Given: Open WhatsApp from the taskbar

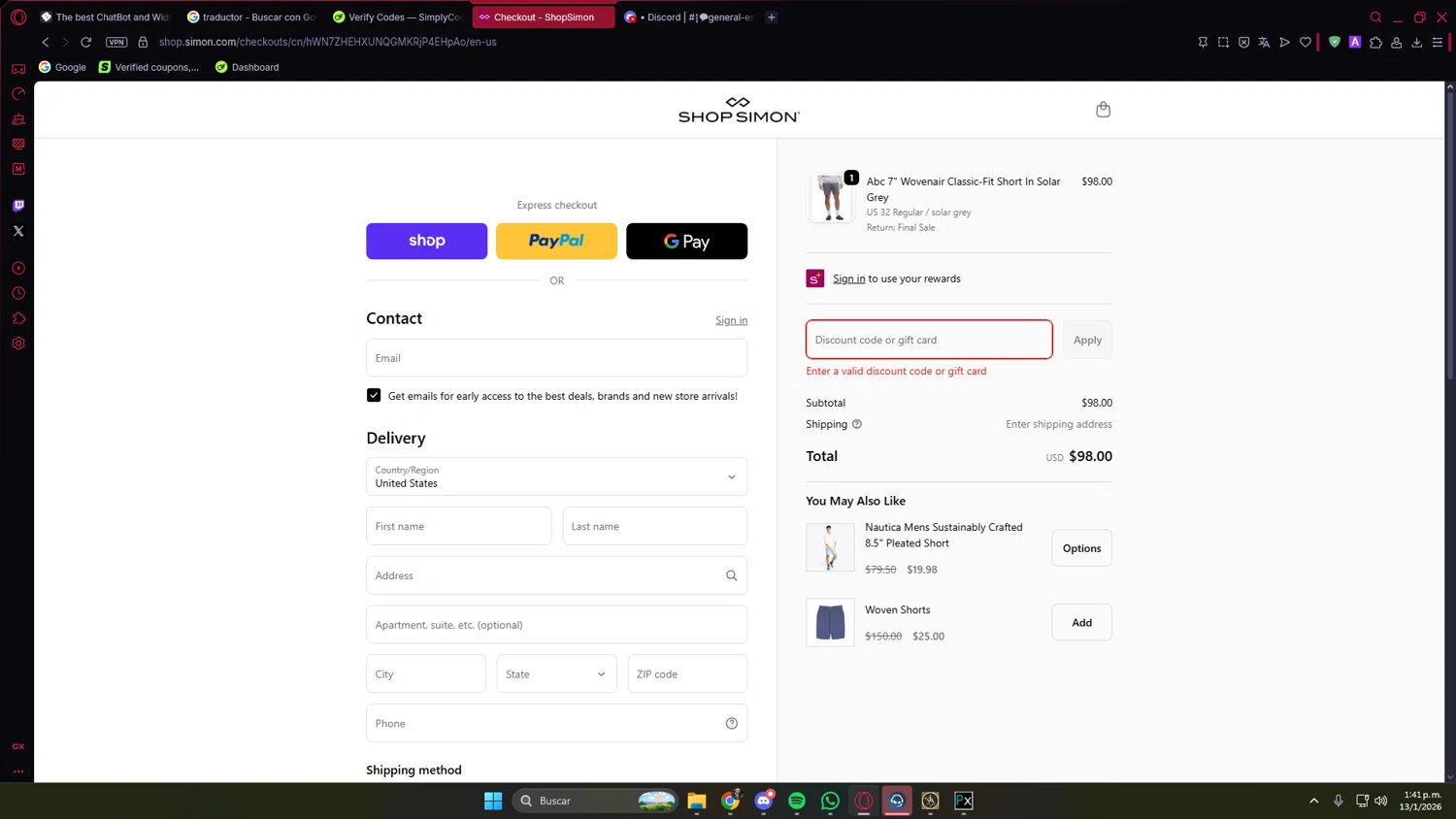Looking at the screenshot, I should [x=830, y=801].
